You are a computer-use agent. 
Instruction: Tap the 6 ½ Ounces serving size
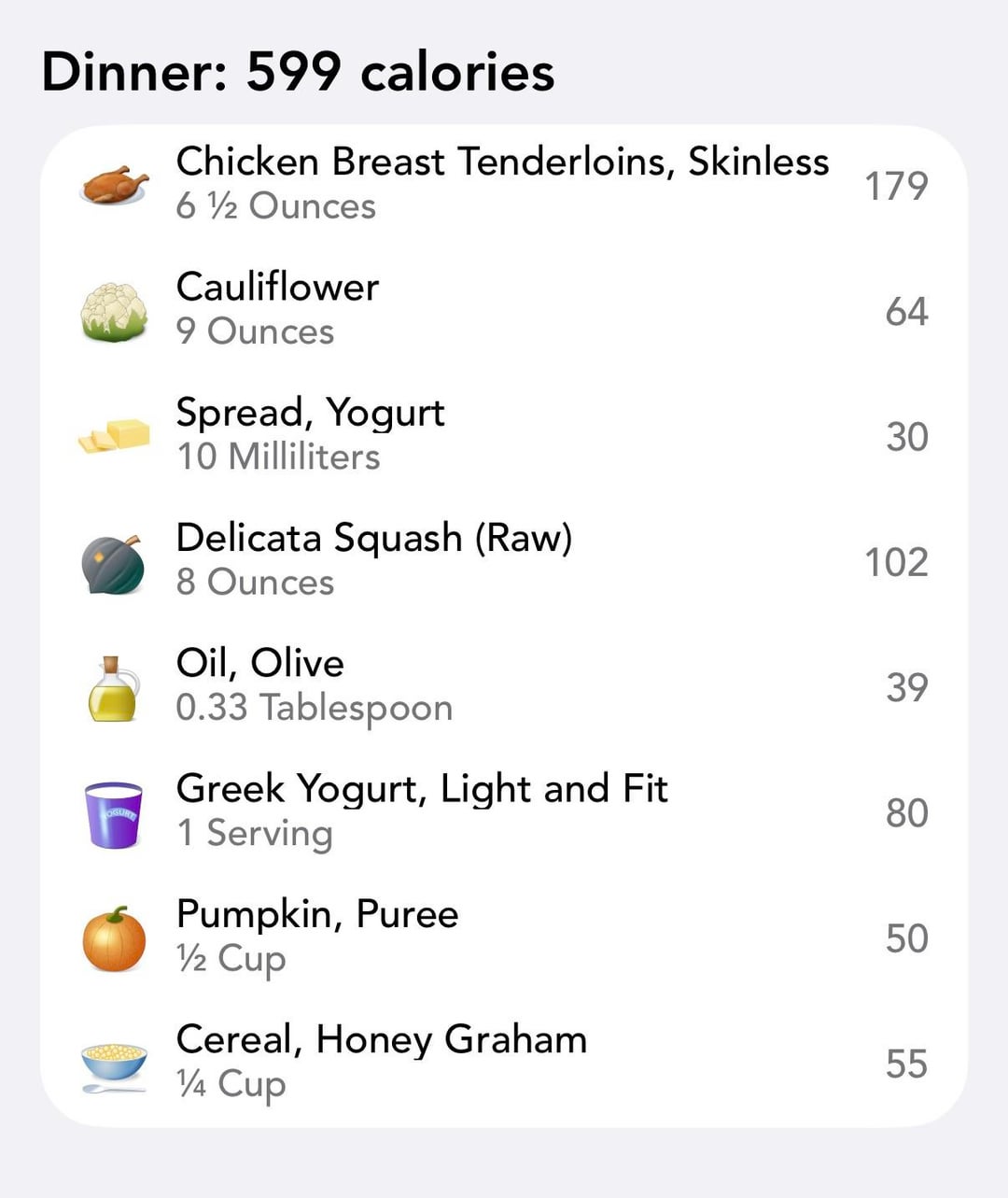275,206
